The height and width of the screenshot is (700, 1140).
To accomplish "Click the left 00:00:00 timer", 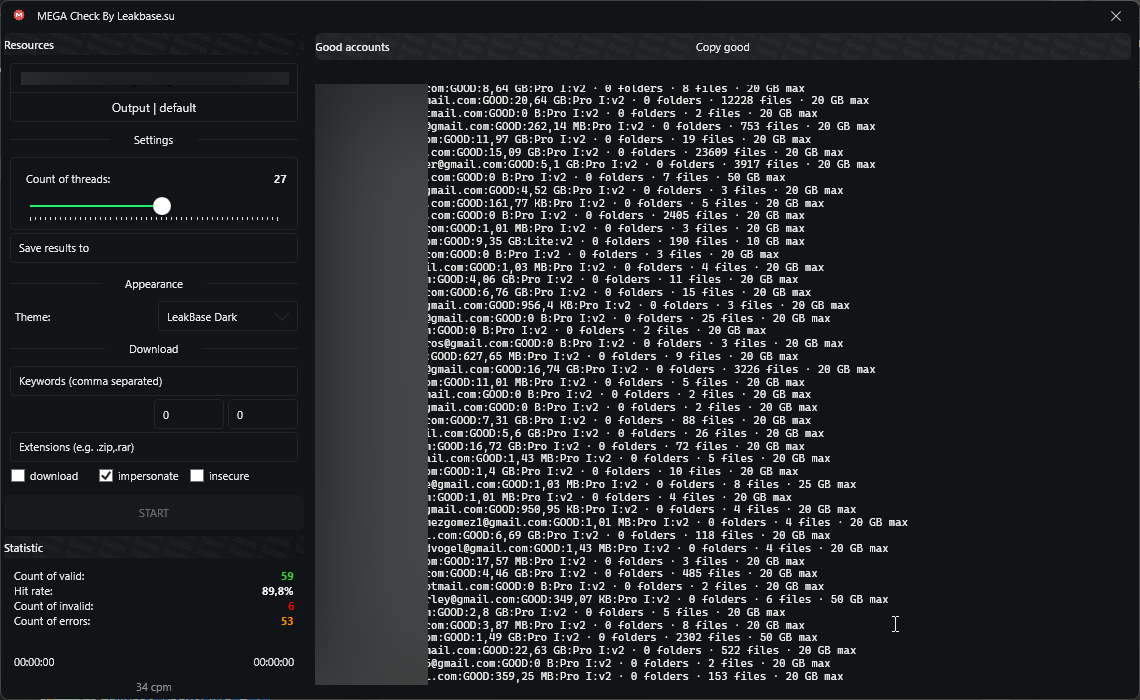I will coord(34,662).
